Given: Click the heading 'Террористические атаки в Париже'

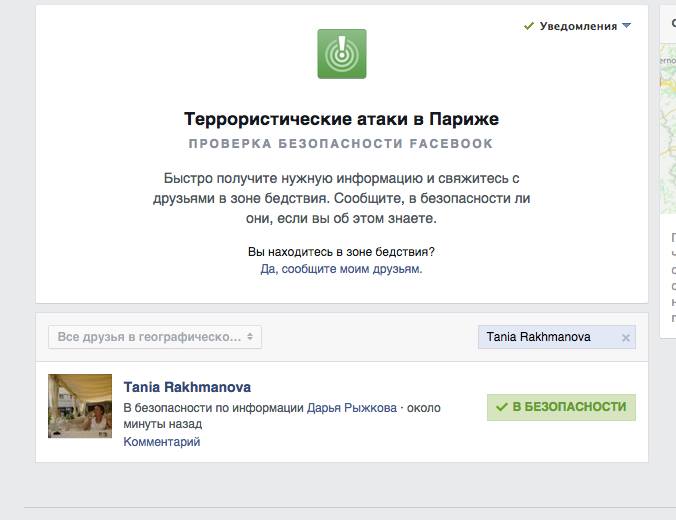Looking at the screenshot, I should coord(341,119).
